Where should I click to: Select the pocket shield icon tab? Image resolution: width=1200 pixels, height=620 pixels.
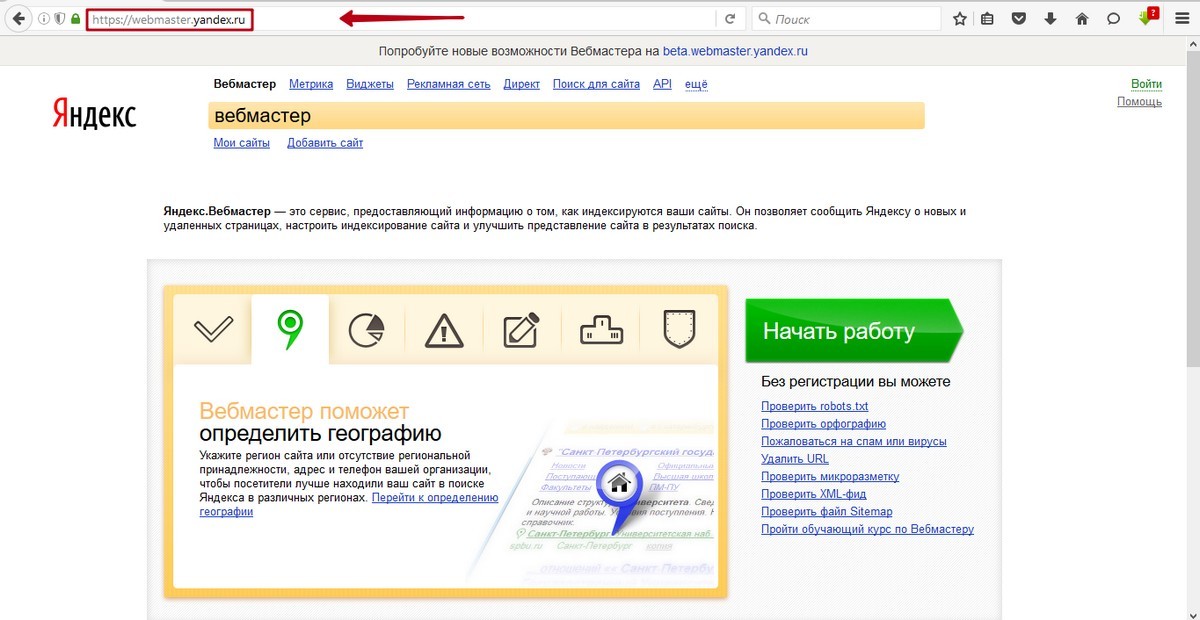(679, 327)
